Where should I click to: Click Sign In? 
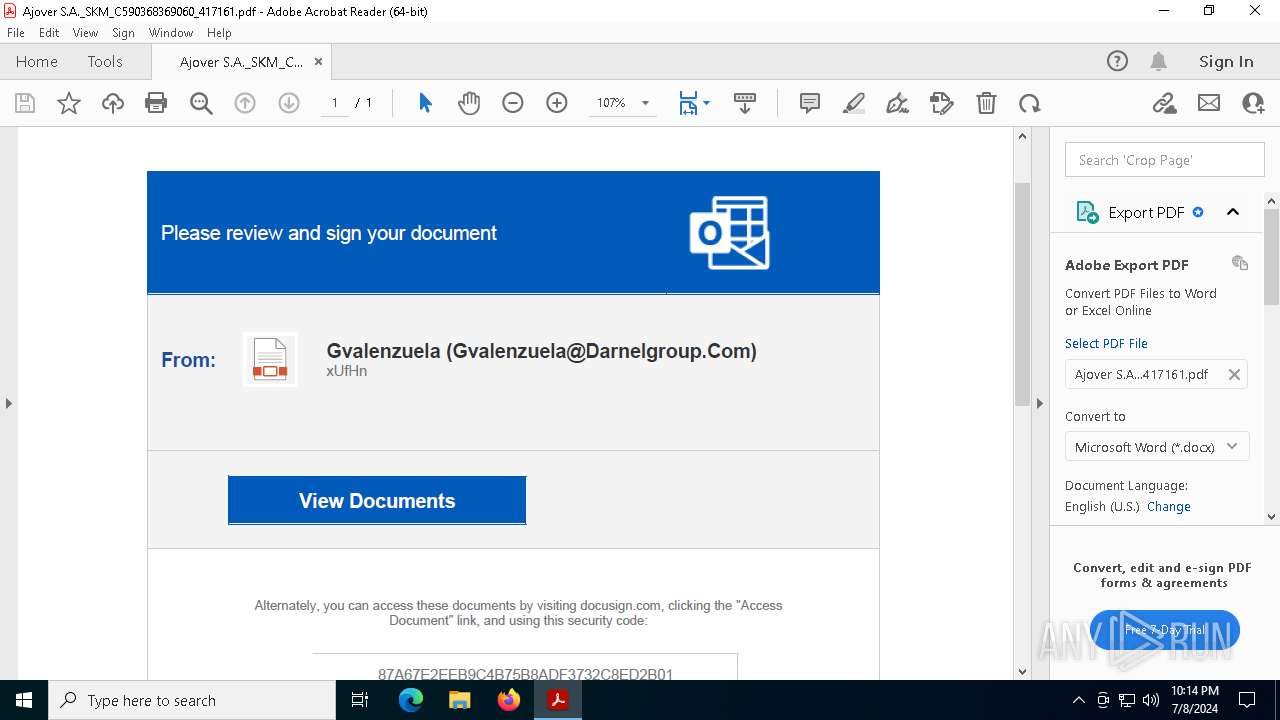coord(1226,61)
